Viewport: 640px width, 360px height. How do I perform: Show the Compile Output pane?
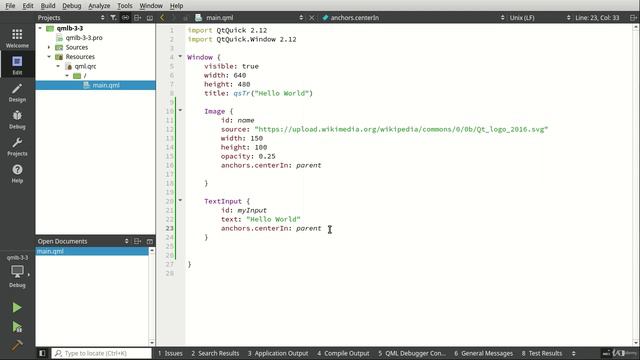(x=343, y=353)
